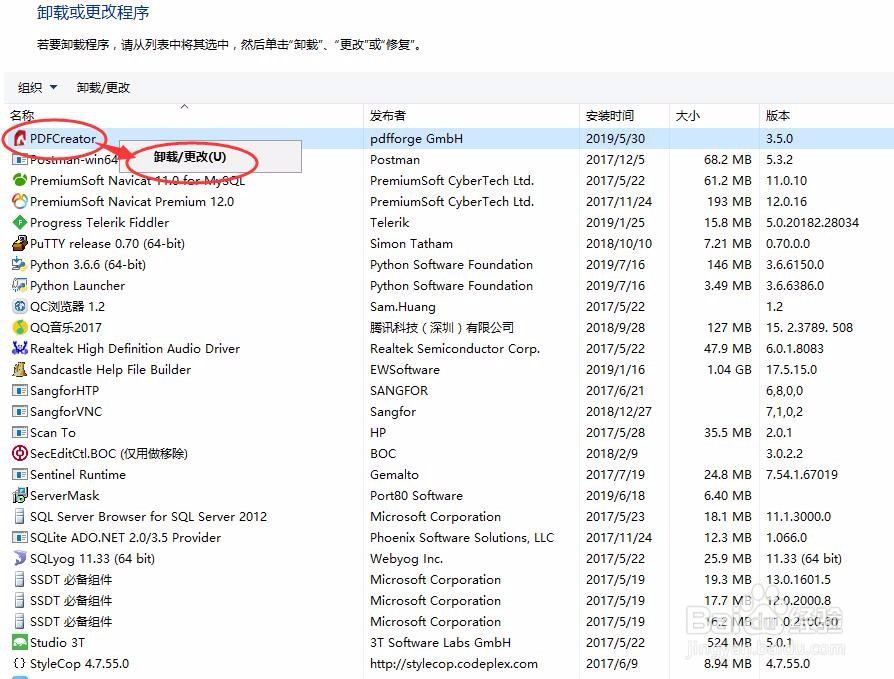This screenshot has height=679, width=894.
Task: Click the Progress Telerik Fiddler icon
Action: tap(20, 222)
